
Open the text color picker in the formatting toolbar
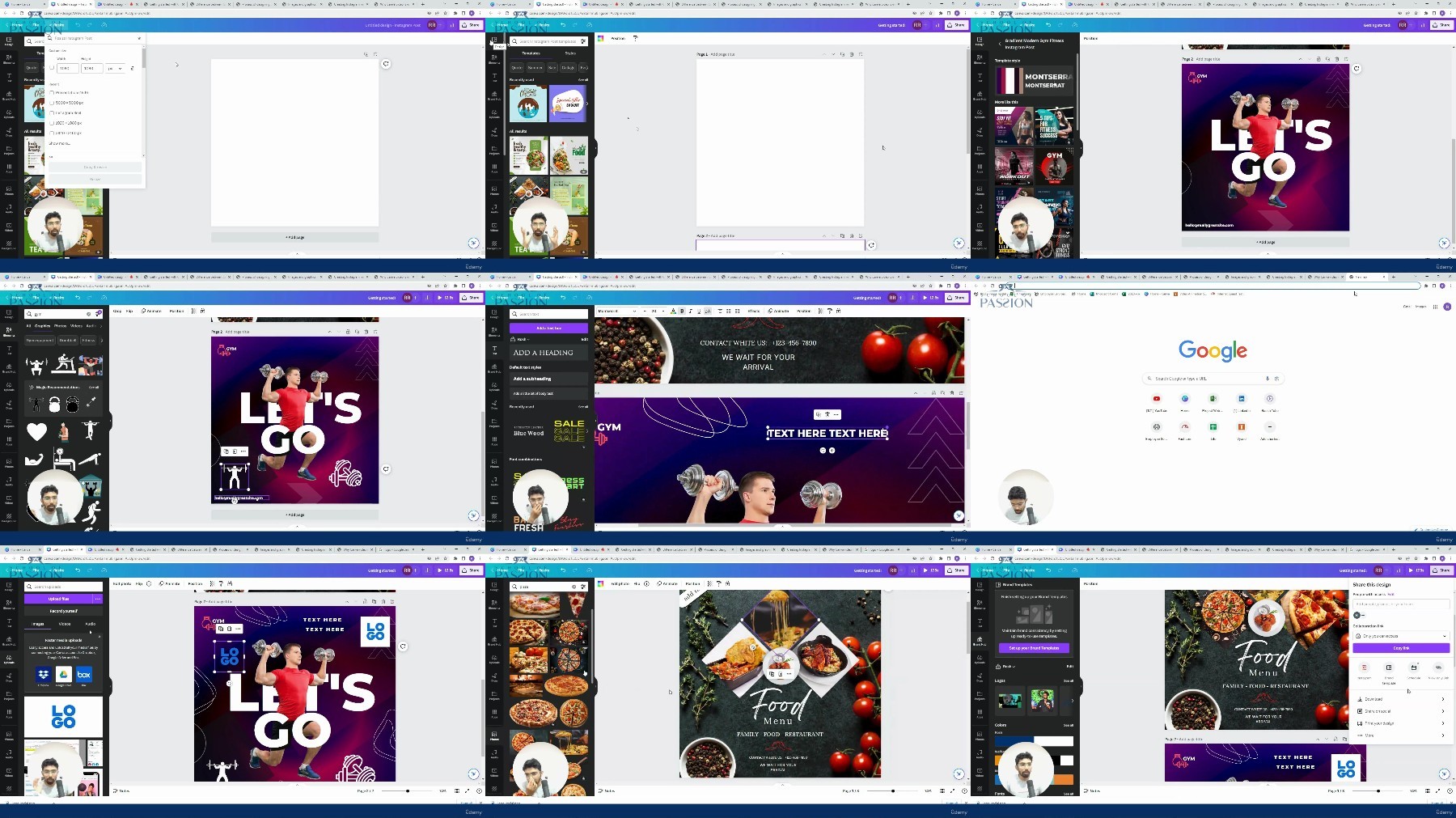click(x=674, y=311)
